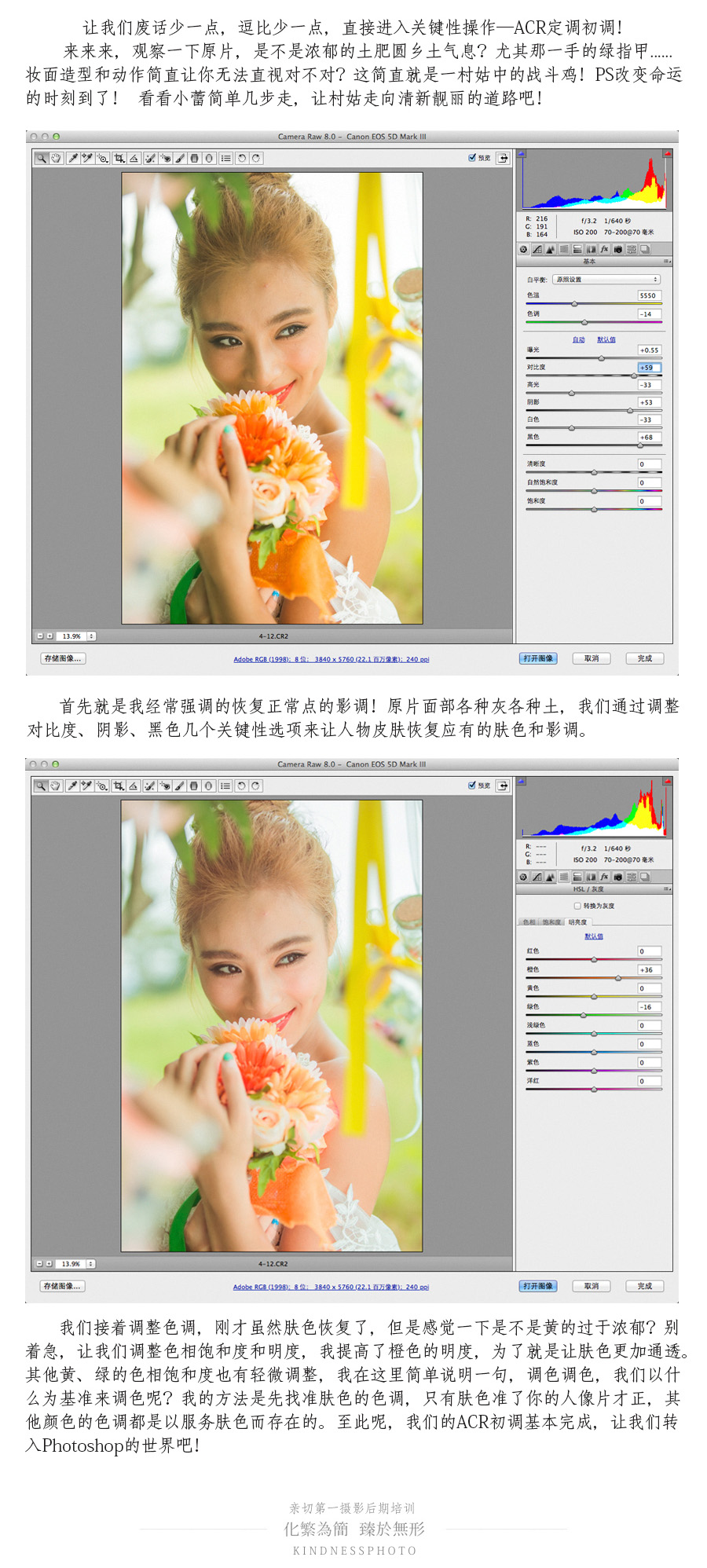This screenshot has height=1568, width=707.
Task: Click 存储图像 button in Basic-panel window
Action: (63, 659)
